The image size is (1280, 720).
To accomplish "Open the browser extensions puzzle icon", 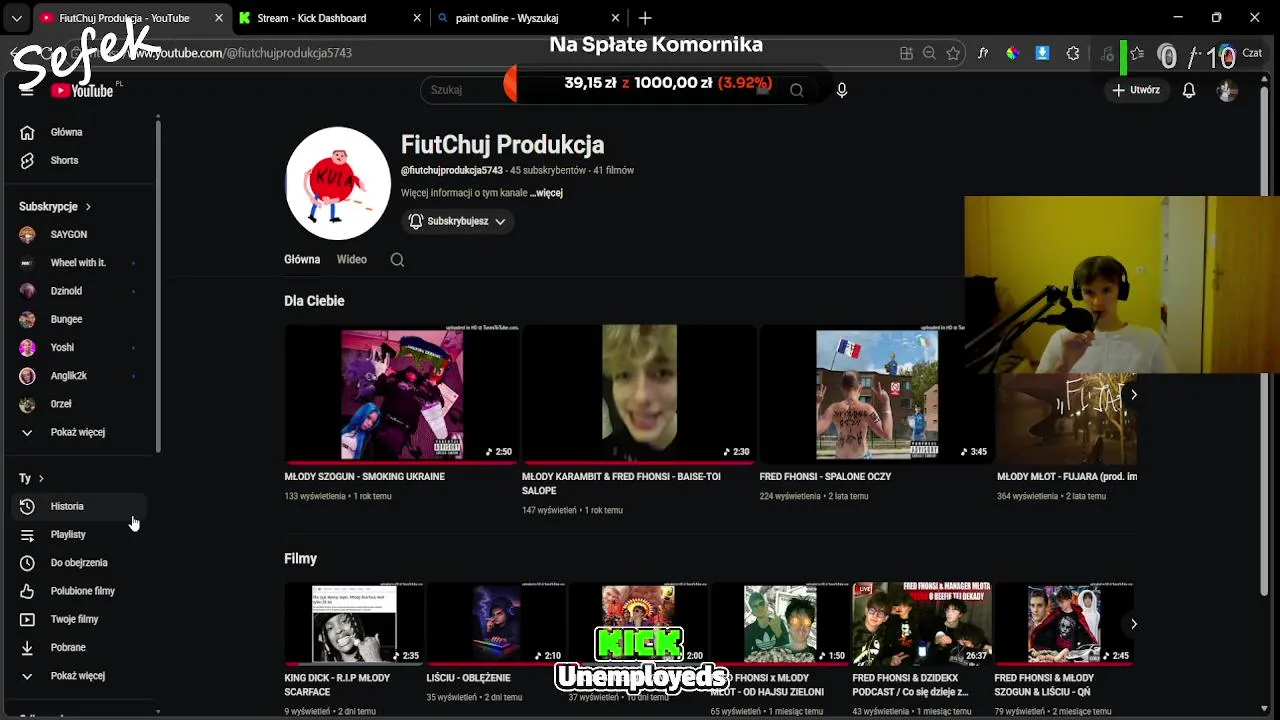I will click(x=1073, y=53).
